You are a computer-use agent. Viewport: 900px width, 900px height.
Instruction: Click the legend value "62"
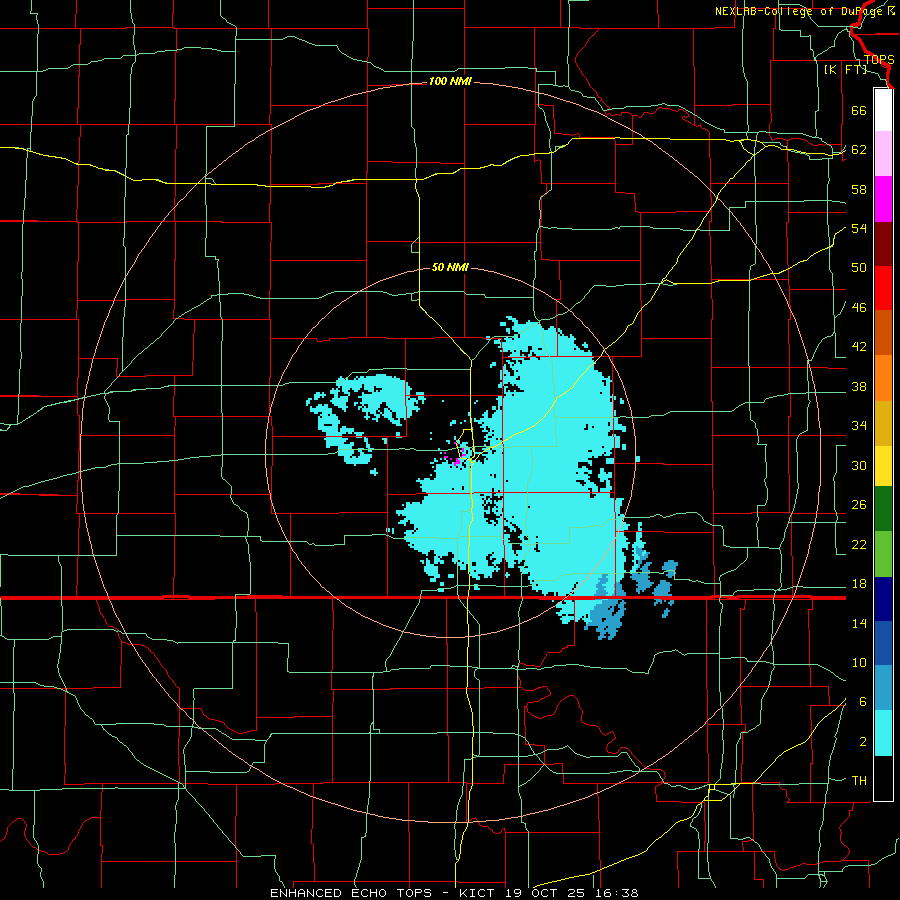coord(859,150)
